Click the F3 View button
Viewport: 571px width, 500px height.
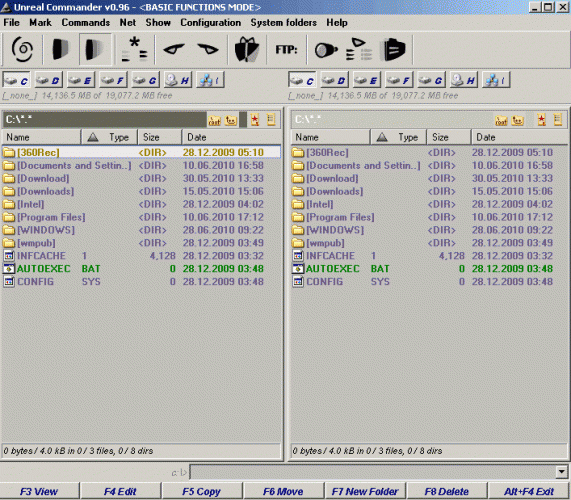click(39, 491)
